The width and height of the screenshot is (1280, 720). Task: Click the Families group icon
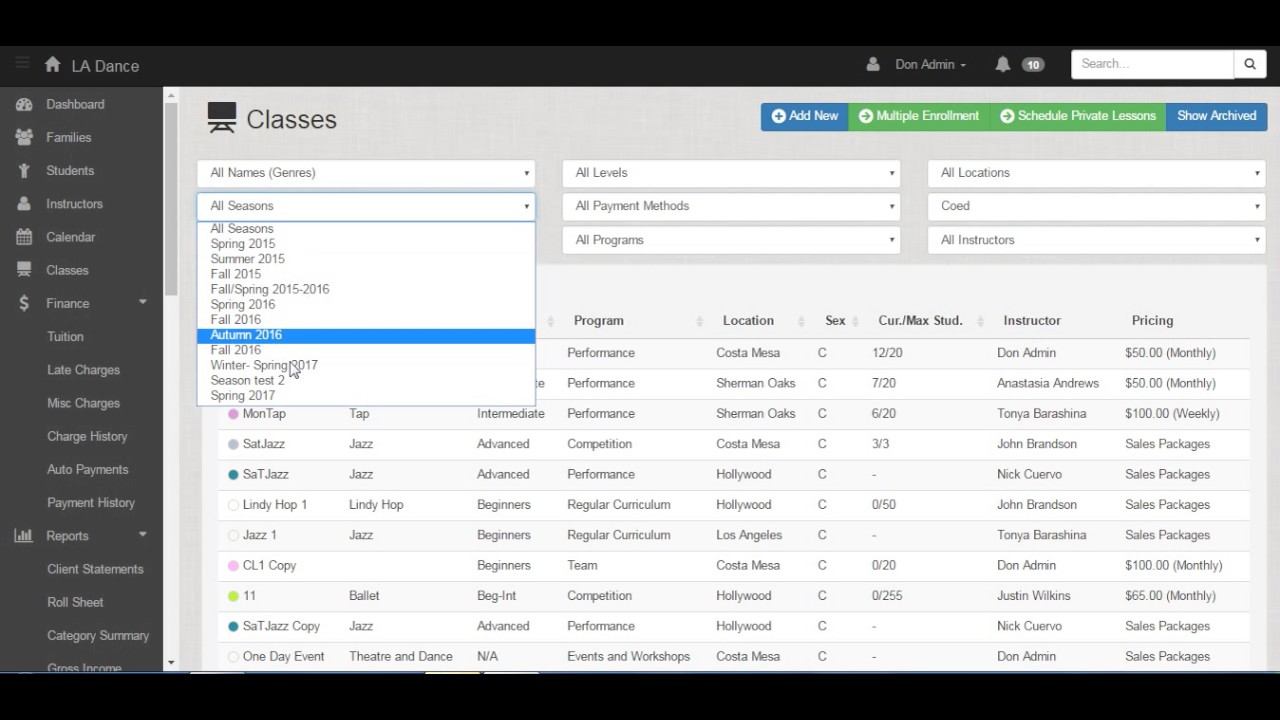(24, 137)
